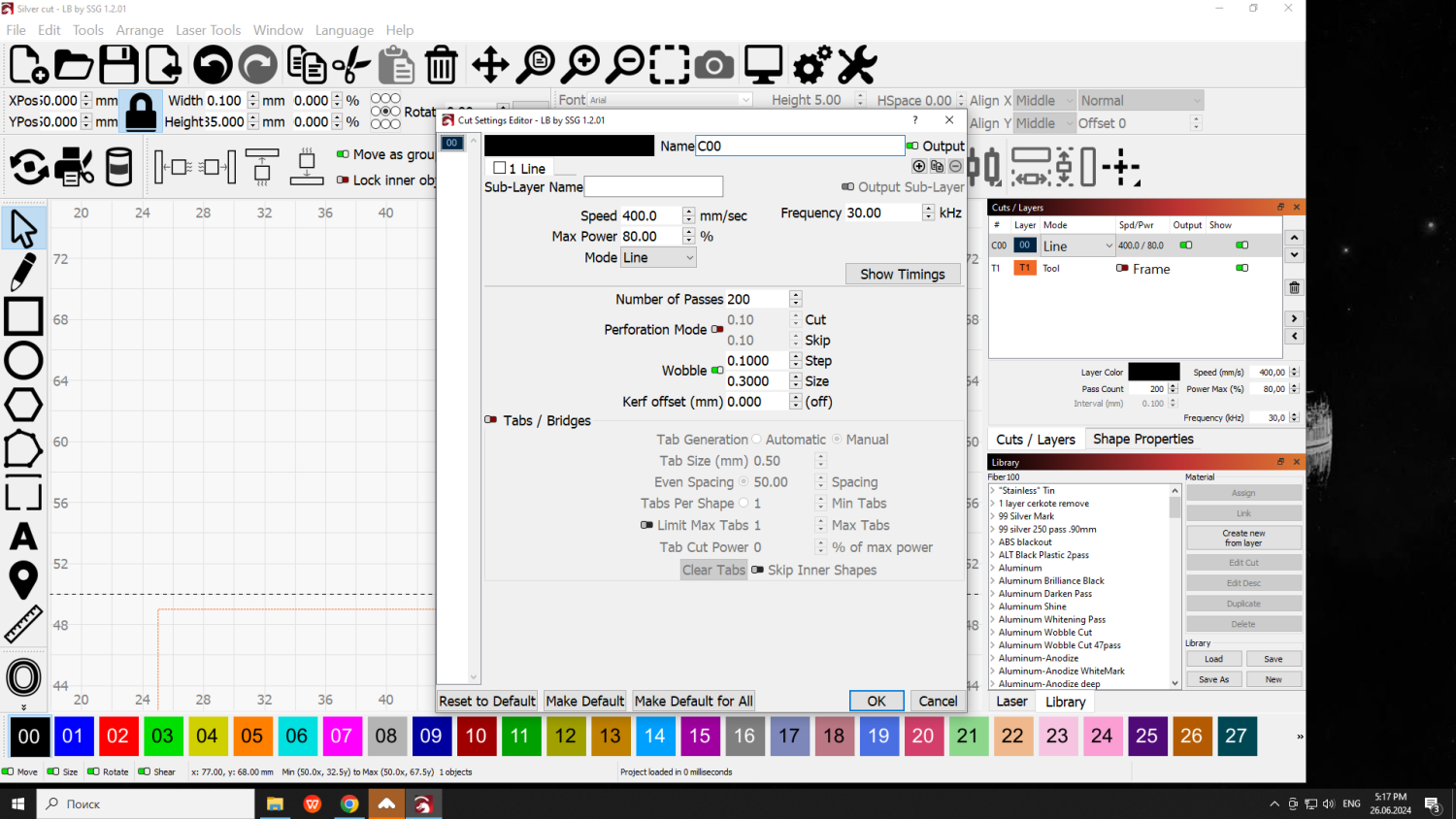The width and height of the screenshot is (1456, 819).
Task: Select the Ellipse drawing tool
Action: 23,360
